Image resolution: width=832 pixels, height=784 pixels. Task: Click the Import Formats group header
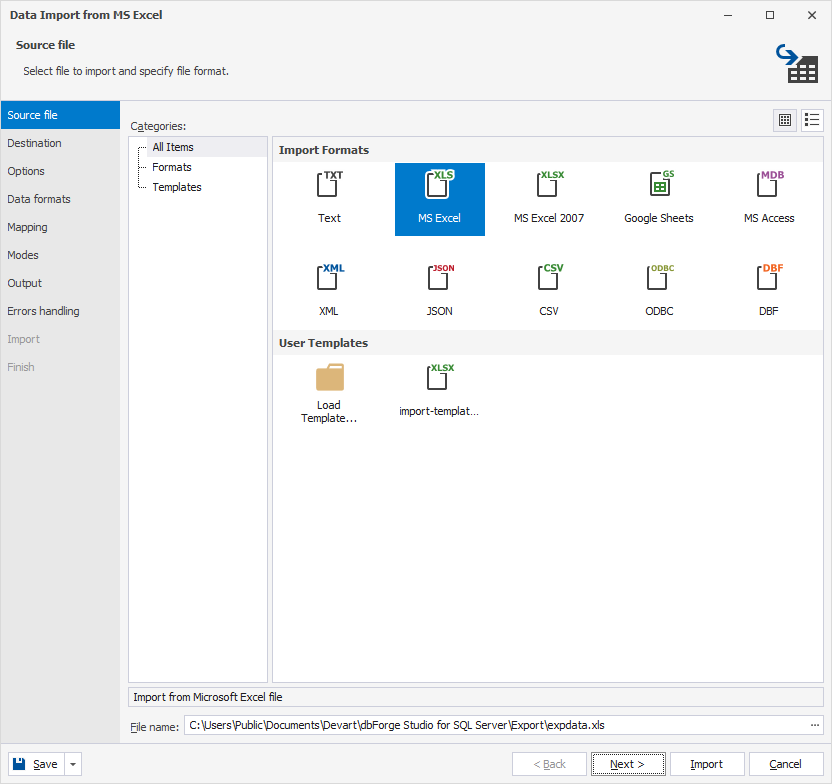coord(548,150)
